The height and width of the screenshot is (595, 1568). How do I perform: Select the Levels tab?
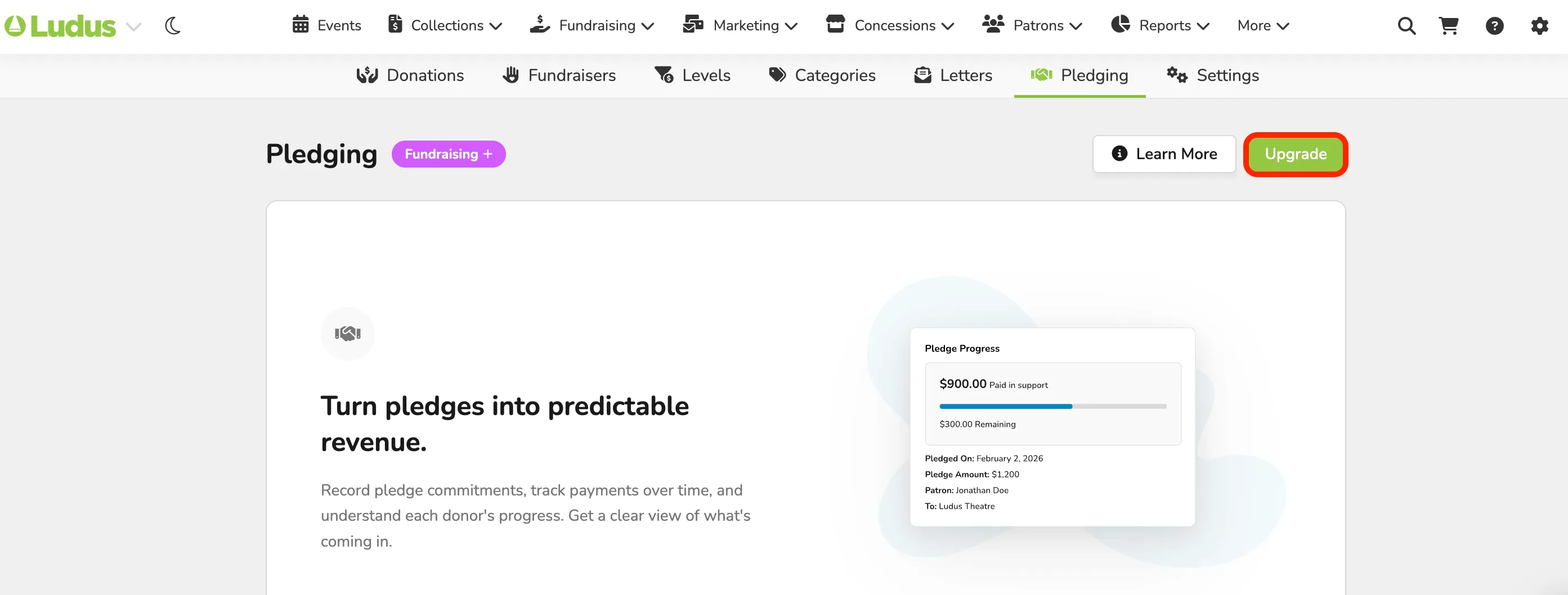(x=692, y=75)
